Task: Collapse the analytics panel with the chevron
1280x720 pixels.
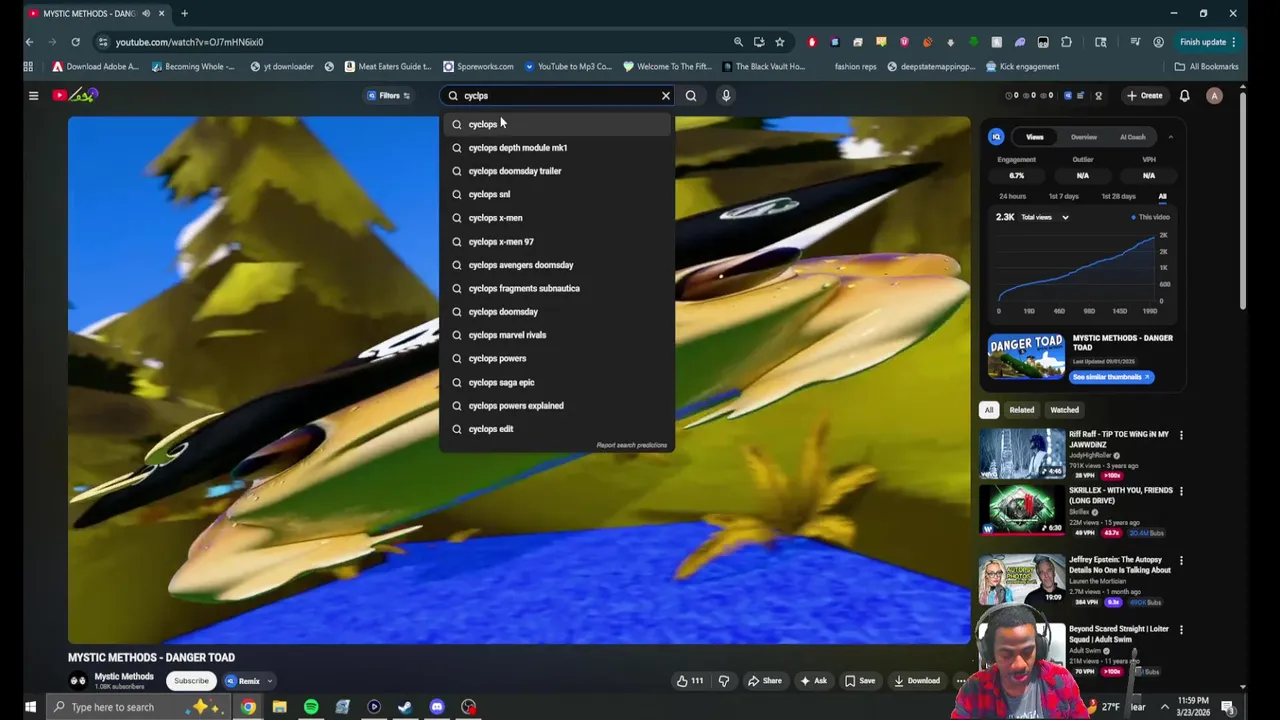Action: pyautogui.click(x=1170, y=137)
